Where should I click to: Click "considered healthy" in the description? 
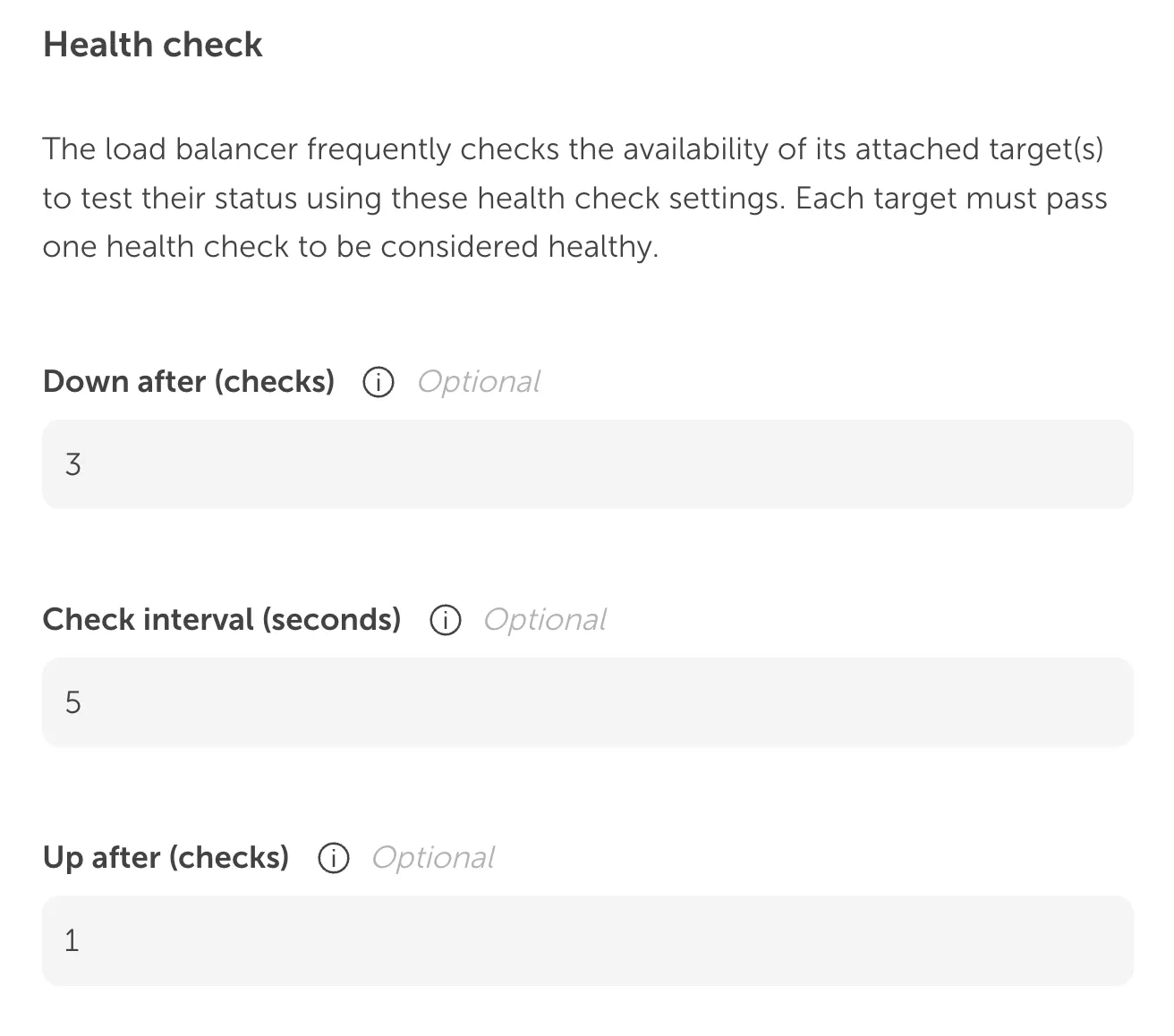point(519,247)
